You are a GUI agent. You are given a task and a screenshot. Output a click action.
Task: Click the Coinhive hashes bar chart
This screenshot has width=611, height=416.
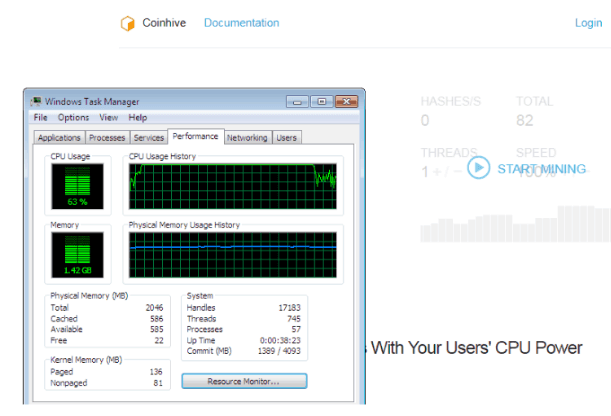516,224
